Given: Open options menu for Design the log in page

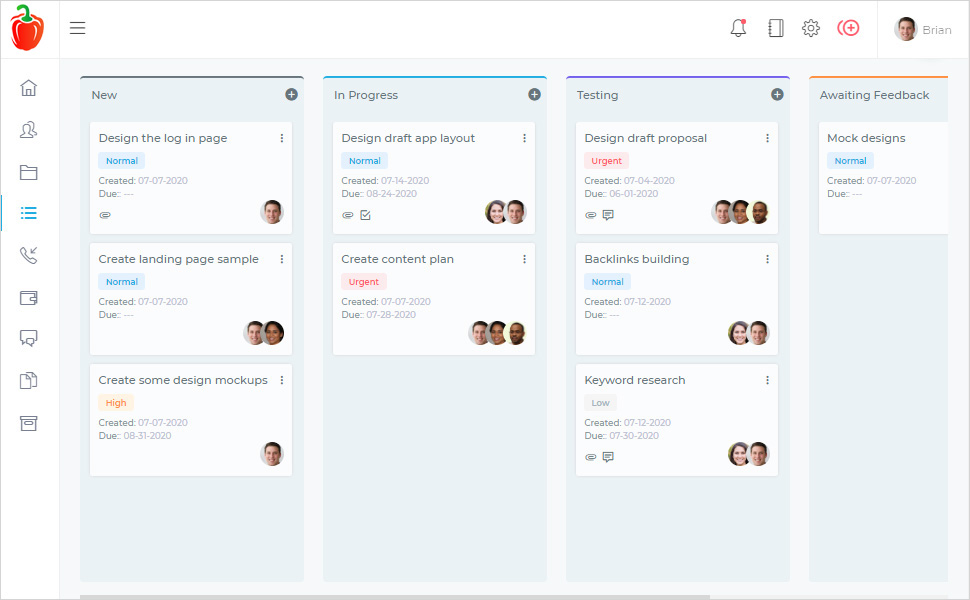Looking at the screenshot, I should tap(282, 138).
